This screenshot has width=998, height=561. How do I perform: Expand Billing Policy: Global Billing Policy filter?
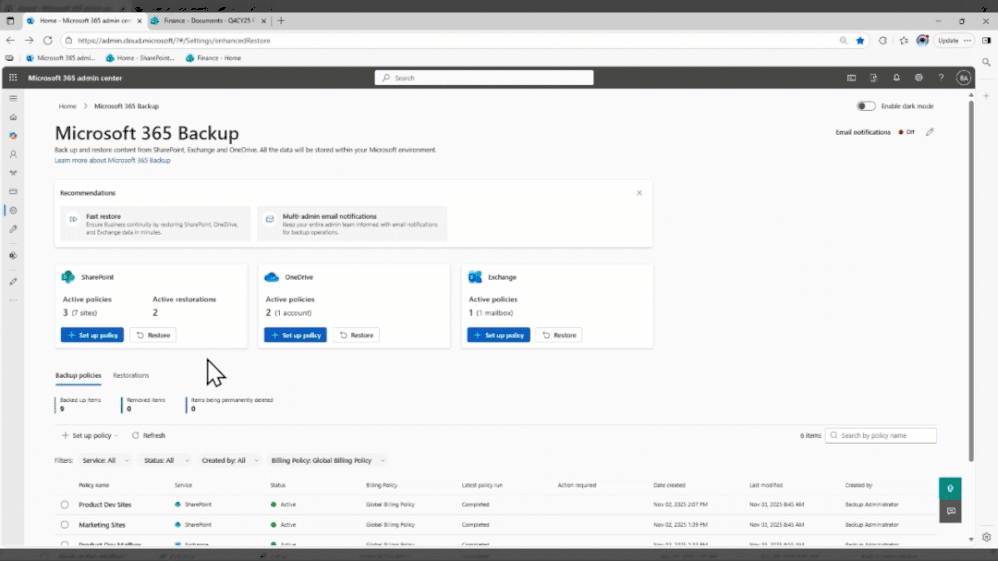(328, 460)
